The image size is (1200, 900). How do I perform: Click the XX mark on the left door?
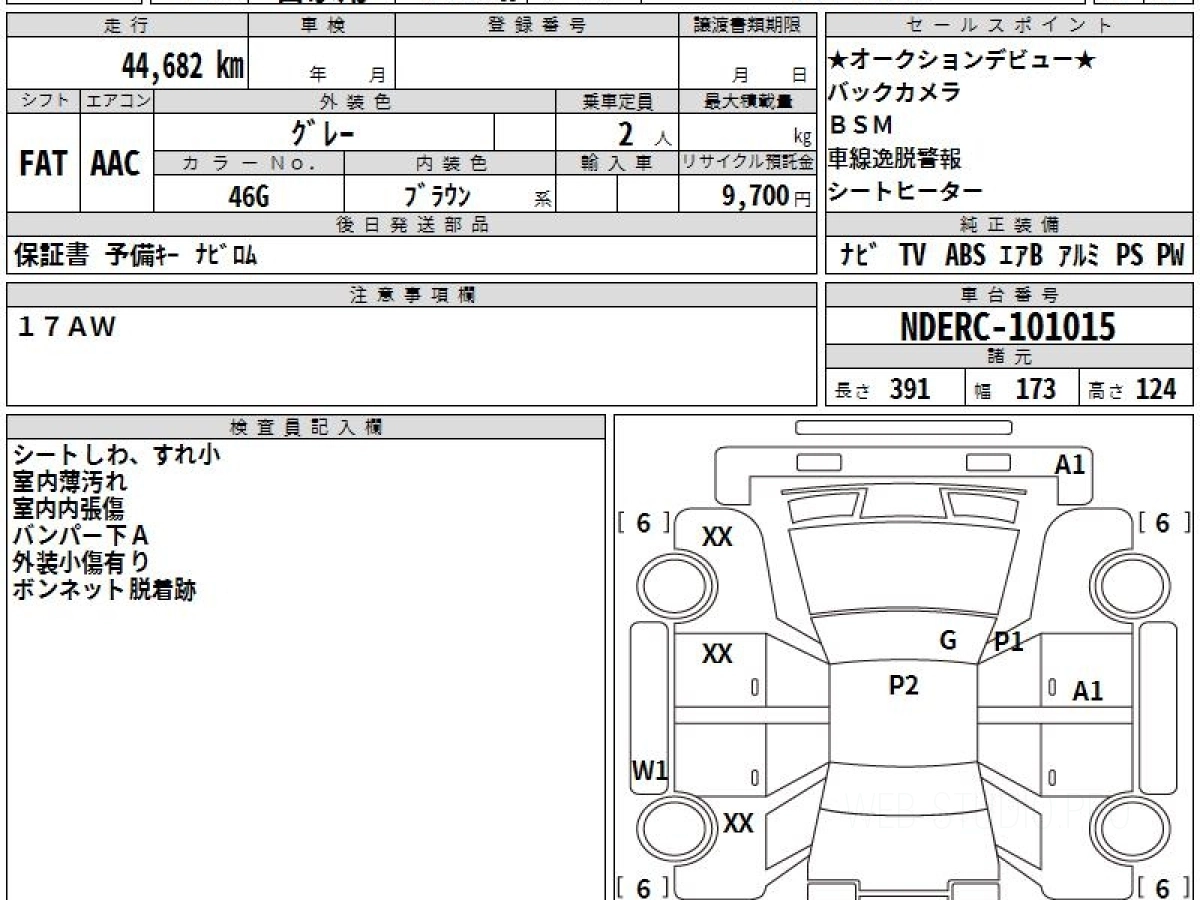717,654
